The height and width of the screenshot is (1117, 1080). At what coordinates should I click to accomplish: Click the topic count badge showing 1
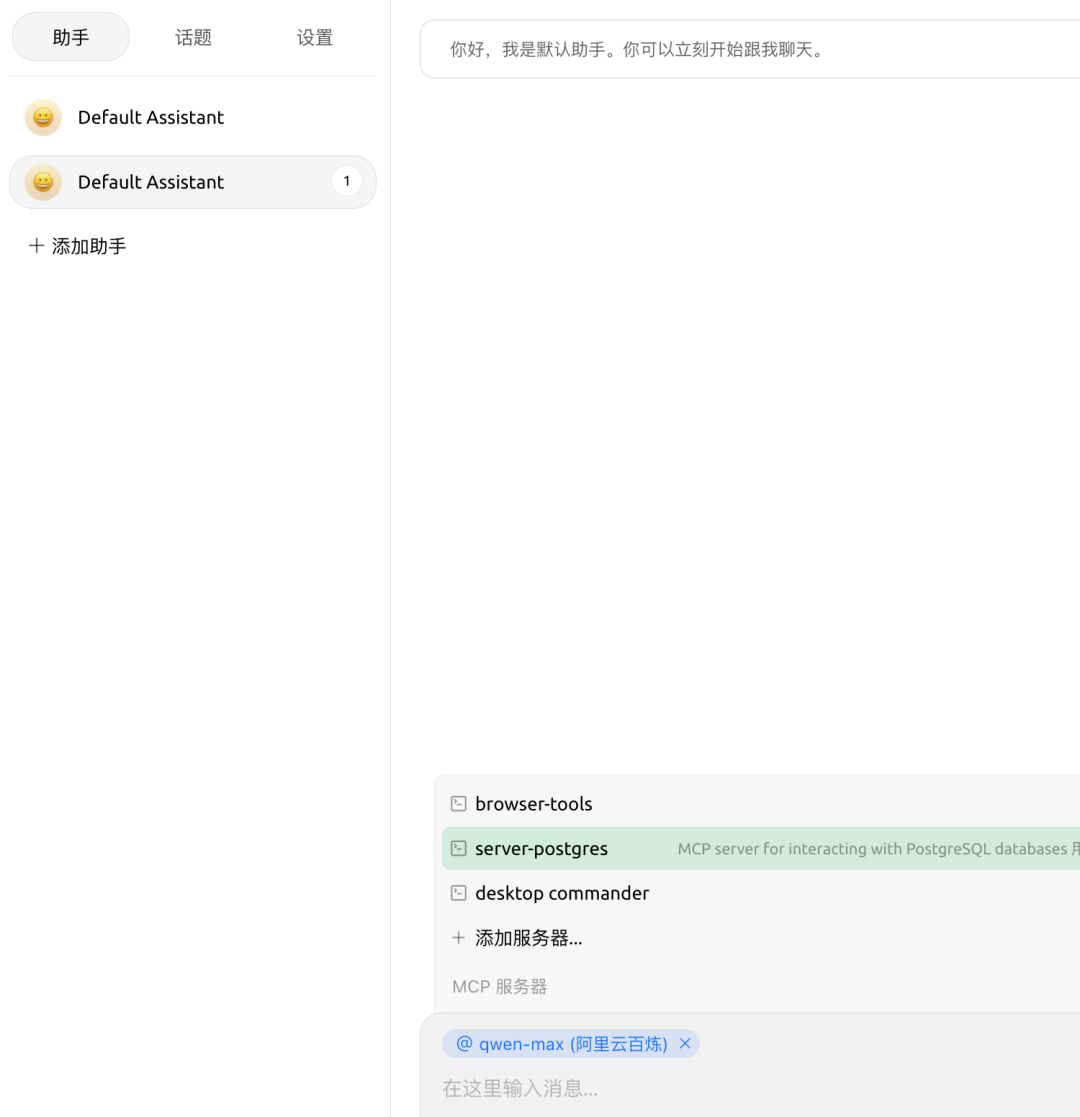pyautogui.click(x=346, y=181)
